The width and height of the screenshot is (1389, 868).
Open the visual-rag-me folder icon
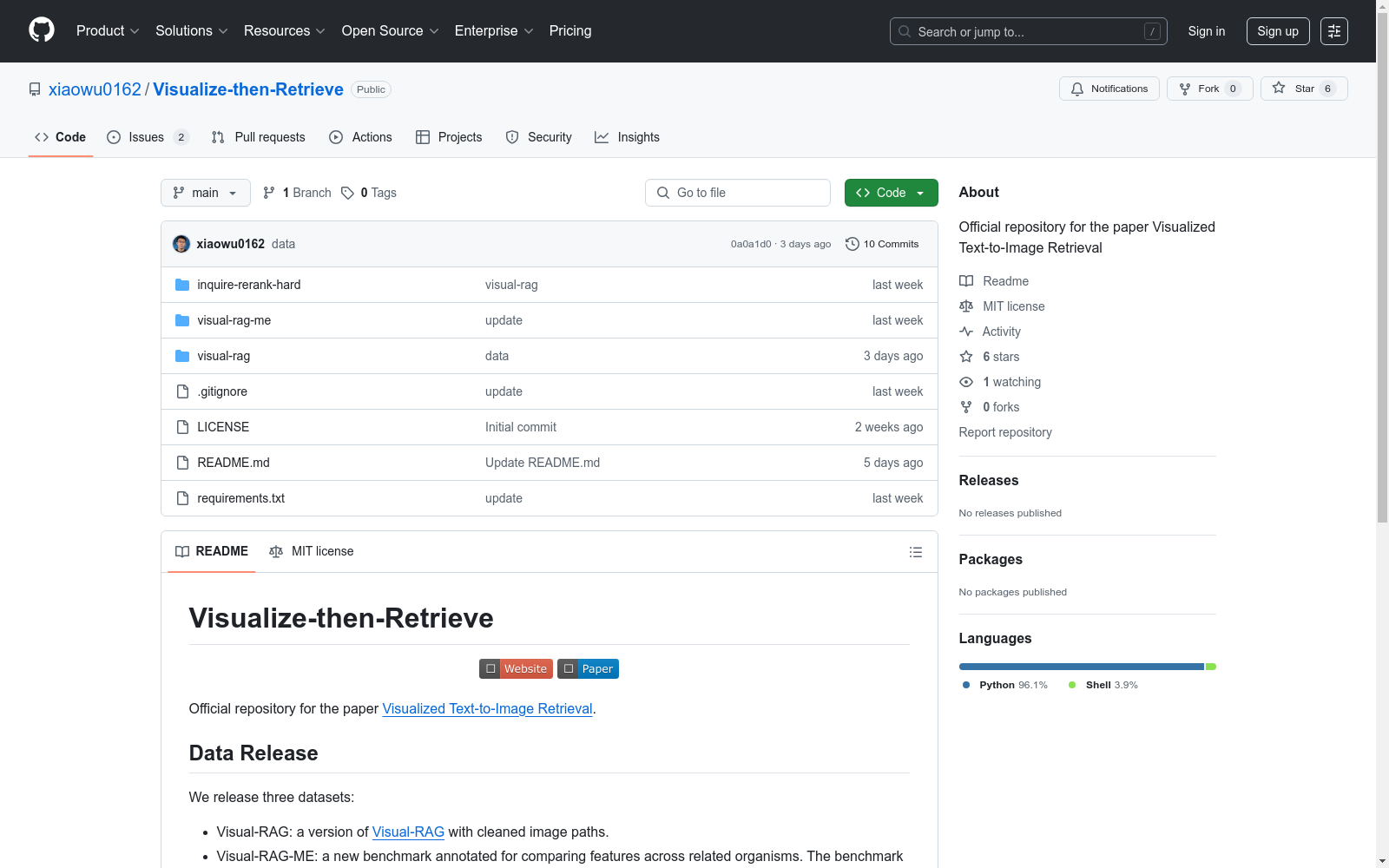pyautogui.click(x=182, y=320)
